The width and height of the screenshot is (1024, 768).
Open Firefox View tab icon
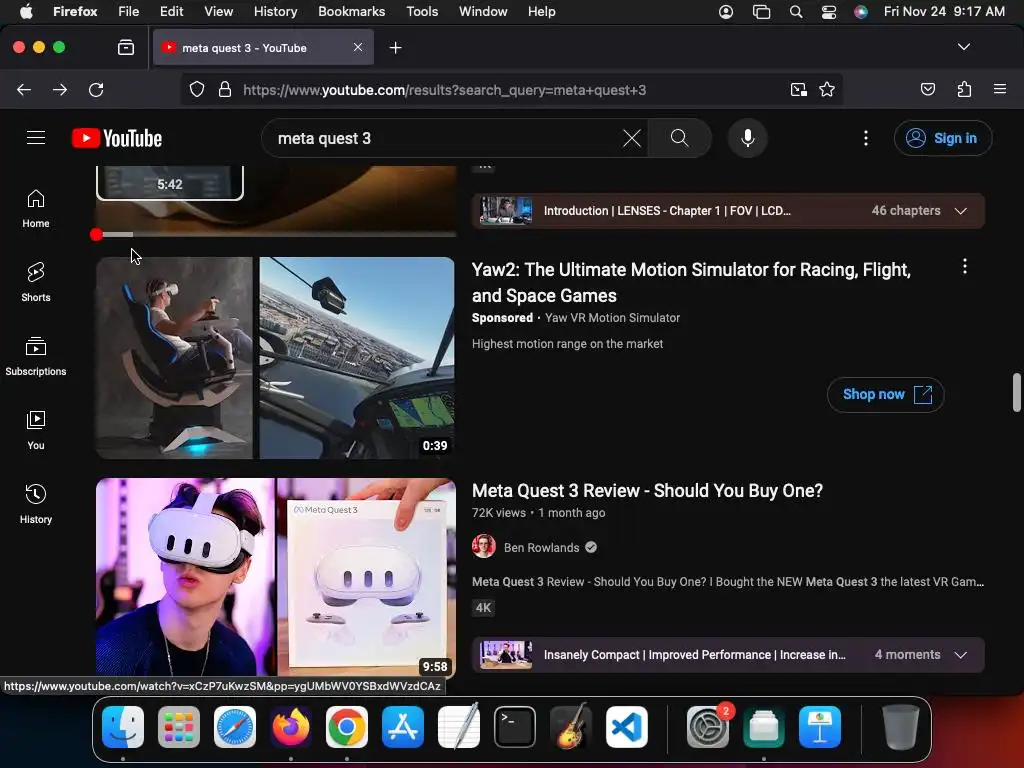(126, 47)
